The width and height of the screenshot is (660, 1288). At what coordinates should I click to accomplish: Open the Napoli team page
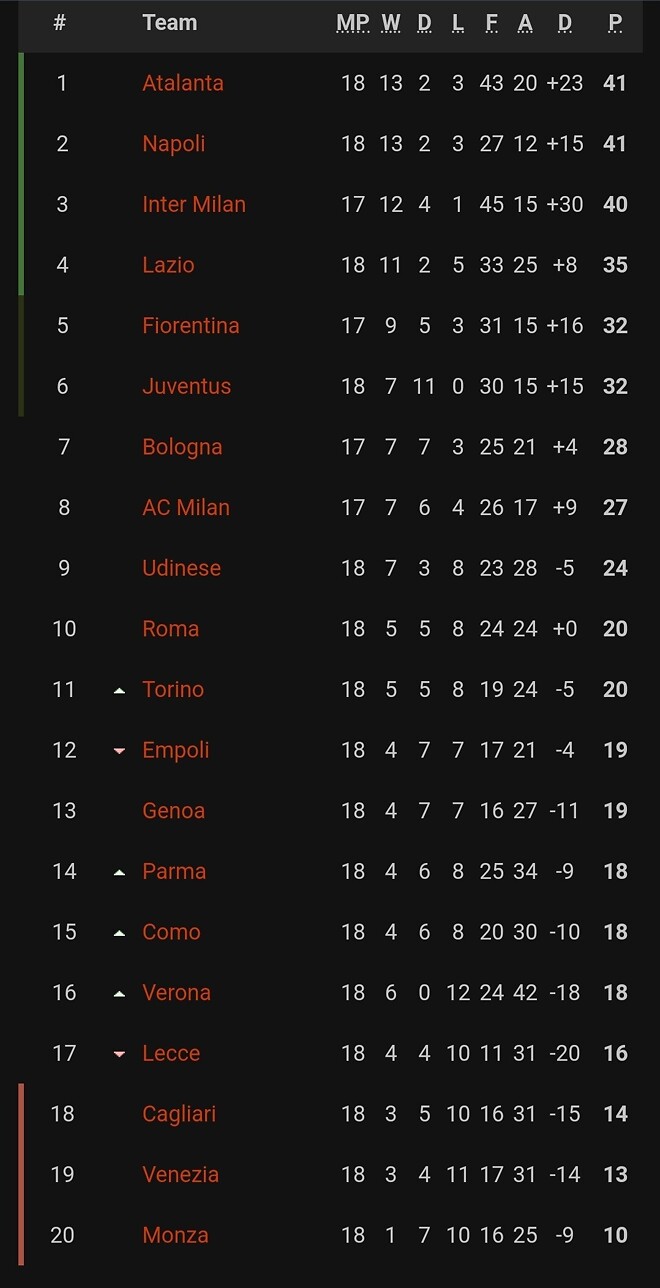click(174, 144)
